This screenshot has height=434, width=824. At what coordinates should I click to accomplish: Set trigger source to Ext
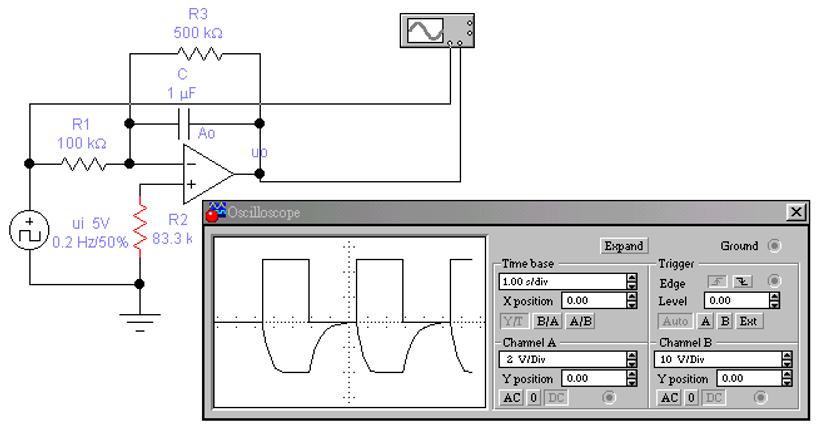point(746,321)
